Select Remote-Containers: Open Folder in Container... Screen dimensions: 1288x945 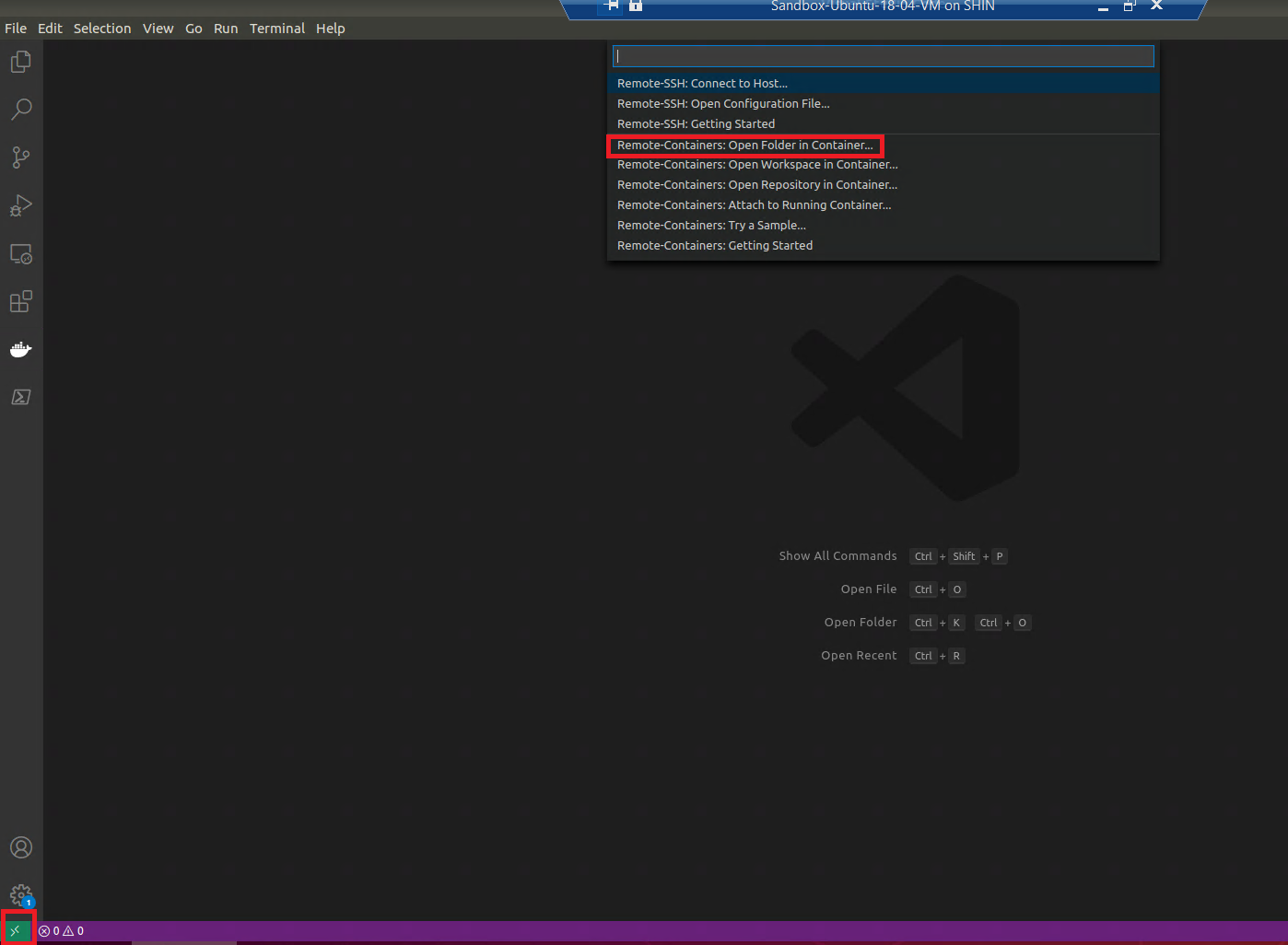(884, 145)
